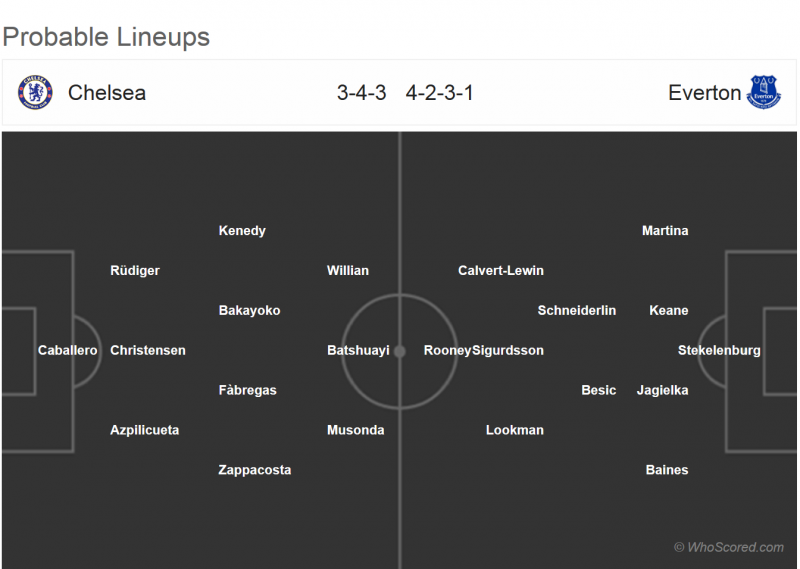Click the Everton club crest icon

tap(764, 93)
